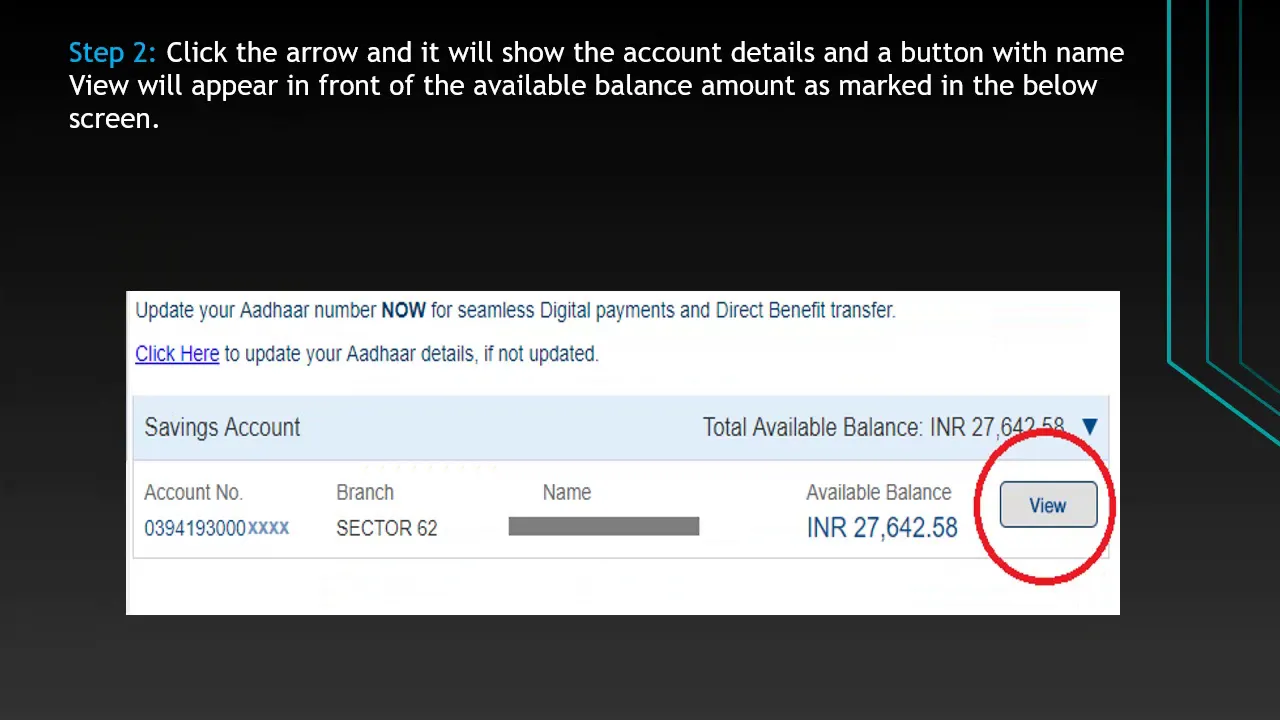Click the Available Balance column label
This screenshot has width=1280, height=720.
pos(878,493)
